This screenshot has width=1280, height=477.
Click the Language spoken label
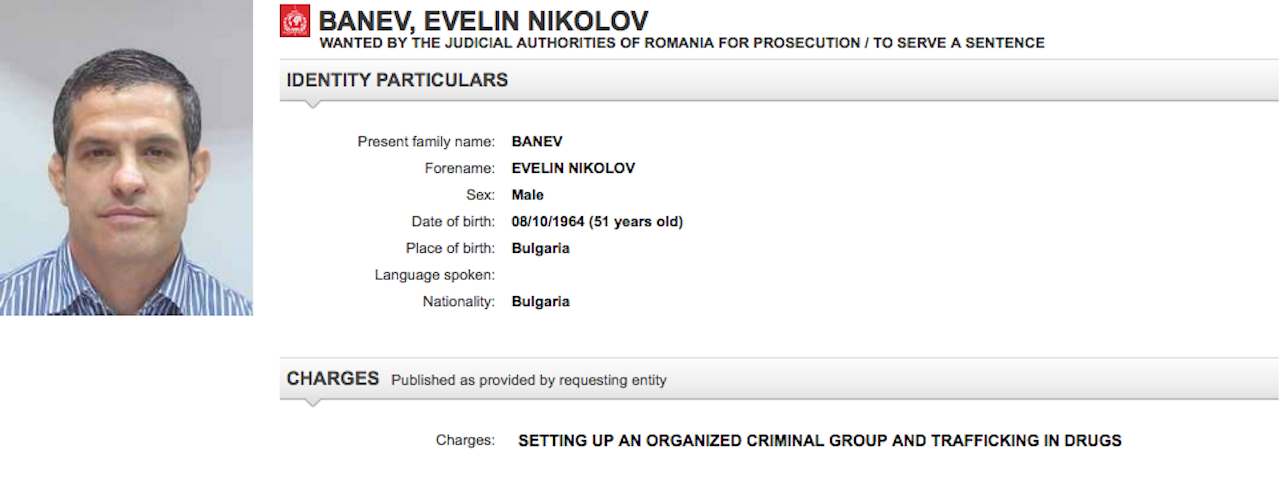(x=434, y=275)
